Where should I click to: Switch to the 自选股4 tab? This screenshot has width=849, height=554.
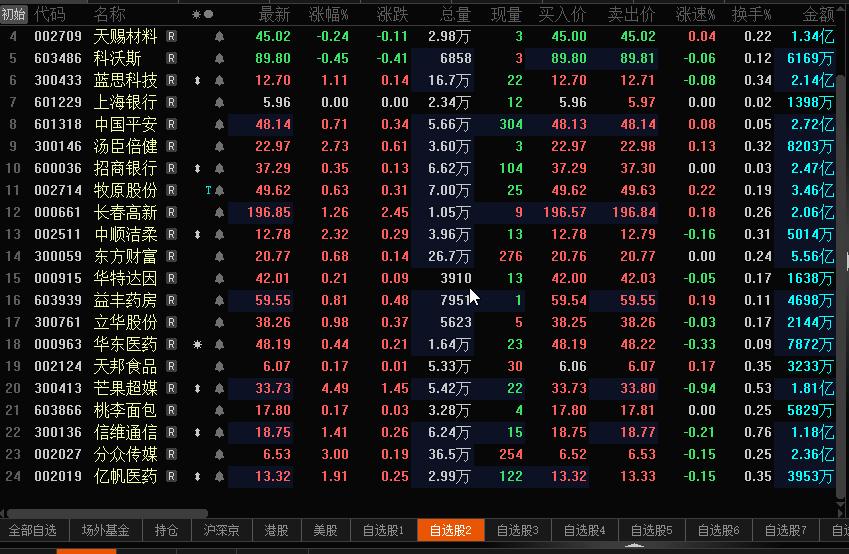coord(585,530)
